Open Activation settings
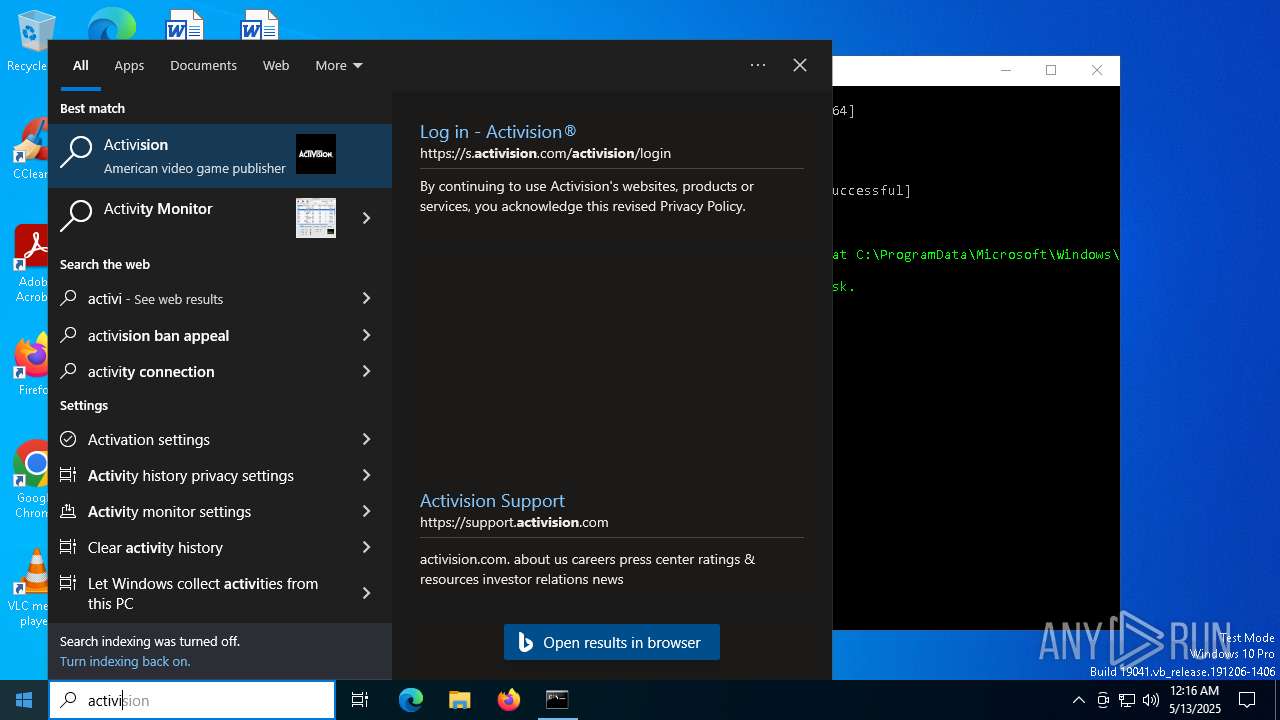Image resolution: width=1280 pixels, height=720 pixels. pos(195,439)
